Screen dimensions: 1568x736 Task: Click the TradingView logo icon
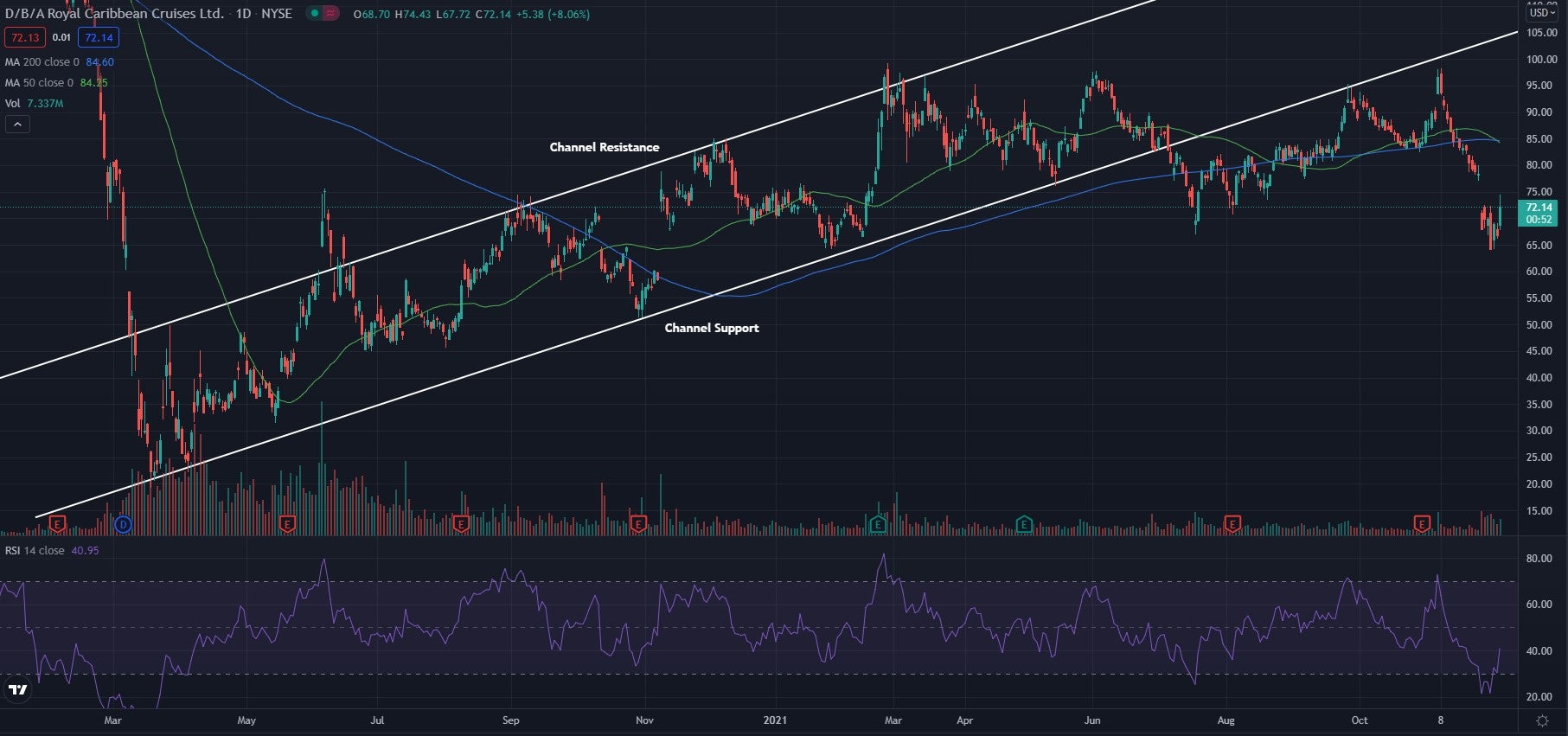[18, 689]
